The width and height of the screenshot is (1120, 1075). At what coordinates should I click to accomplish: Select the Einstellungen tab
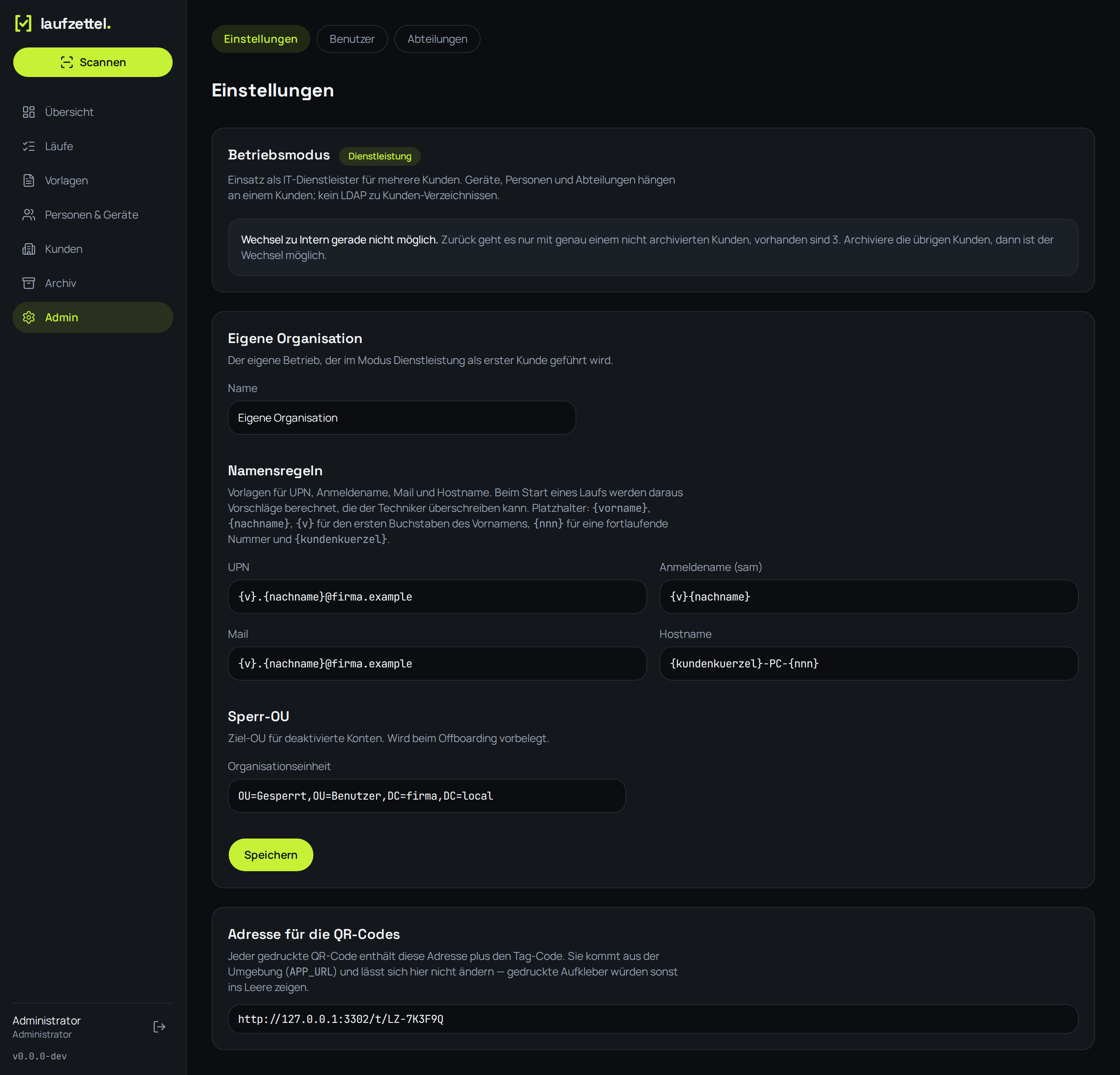click(x=261, y=39)
